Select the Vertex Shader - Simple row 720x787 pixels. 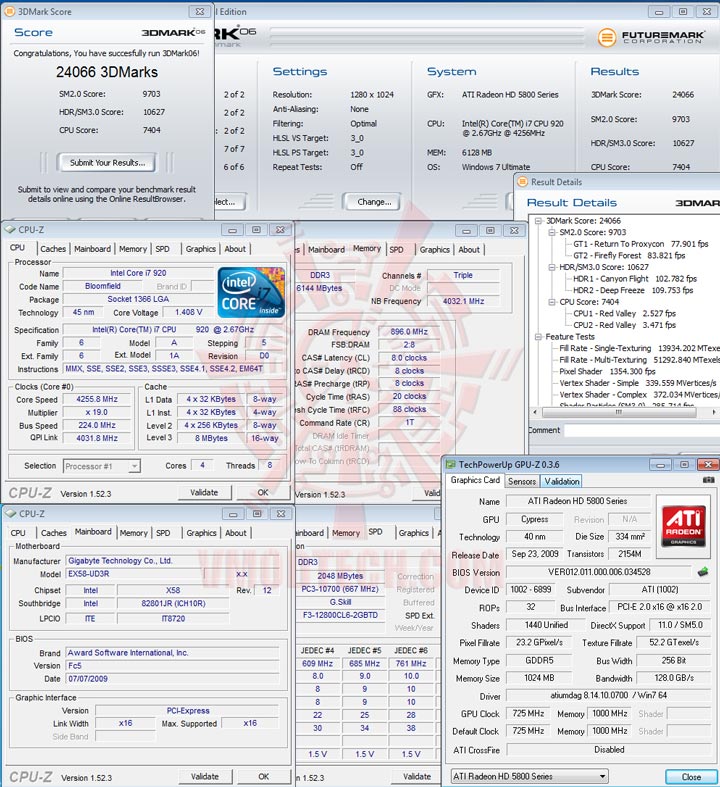[x=638, y=383]
